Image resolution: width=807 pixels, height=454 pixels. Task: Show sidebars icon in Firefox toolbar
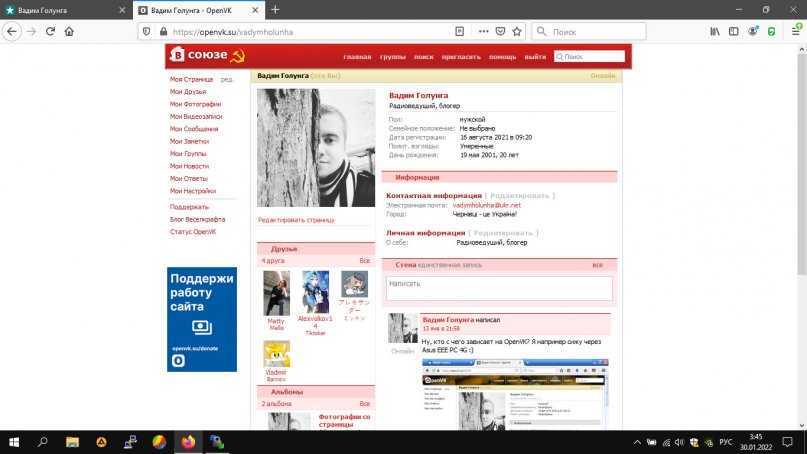[734, 31]
